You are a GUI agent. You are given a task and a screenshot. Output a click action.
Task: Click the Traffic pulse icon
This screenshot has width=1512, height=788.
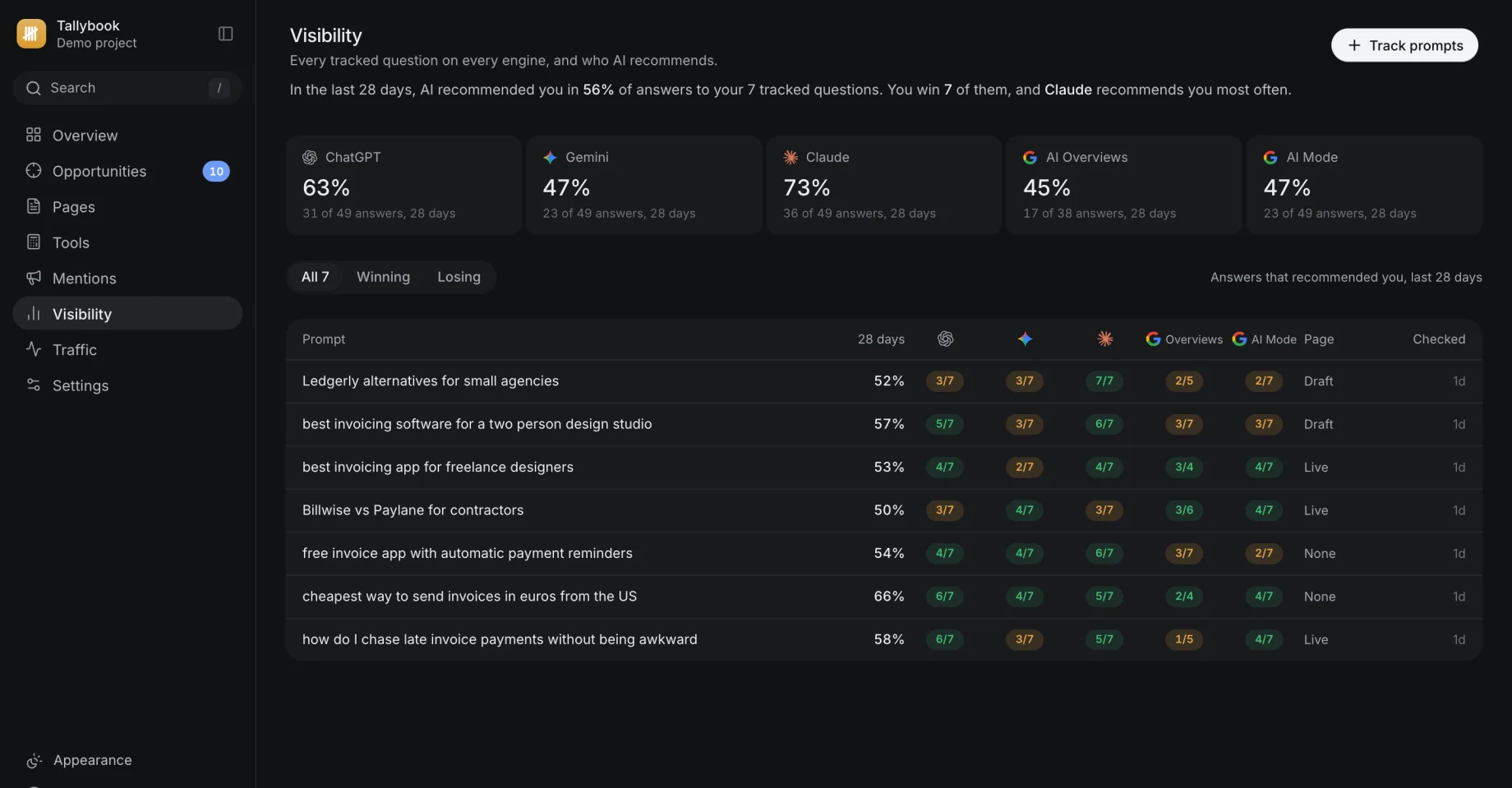tap(34, 349)
